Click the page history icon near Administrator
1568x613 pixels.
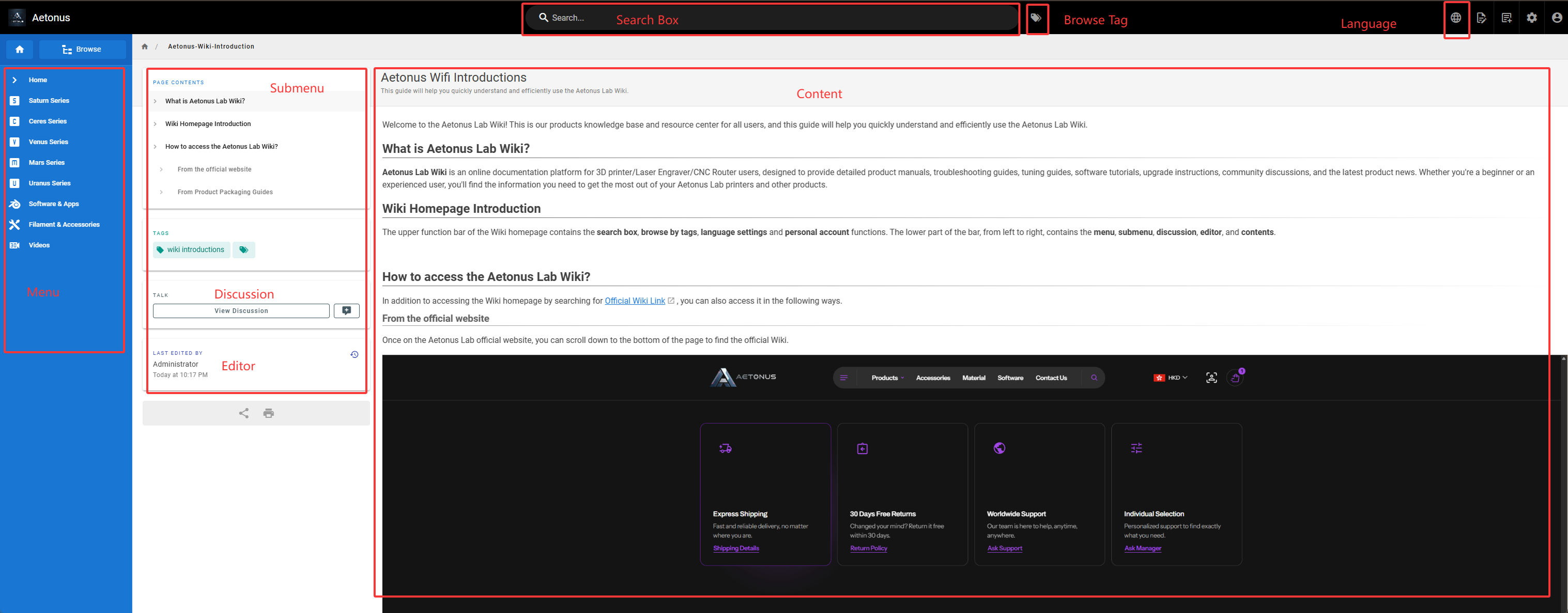tap(354, 355)
